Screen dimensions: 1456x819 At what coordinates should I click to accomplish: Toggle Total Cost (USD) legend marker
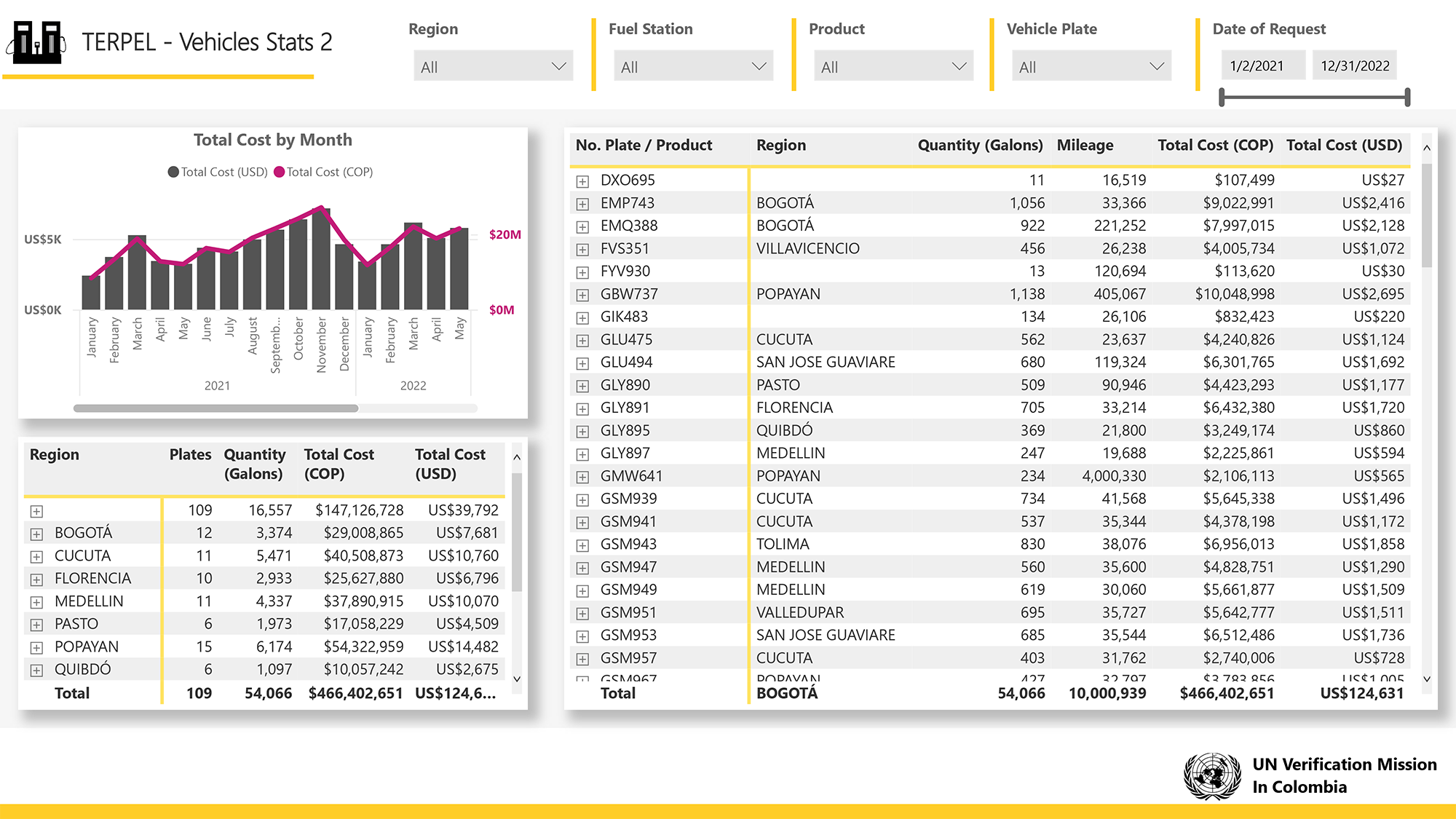pyautogui.click(x=173, y=172)
